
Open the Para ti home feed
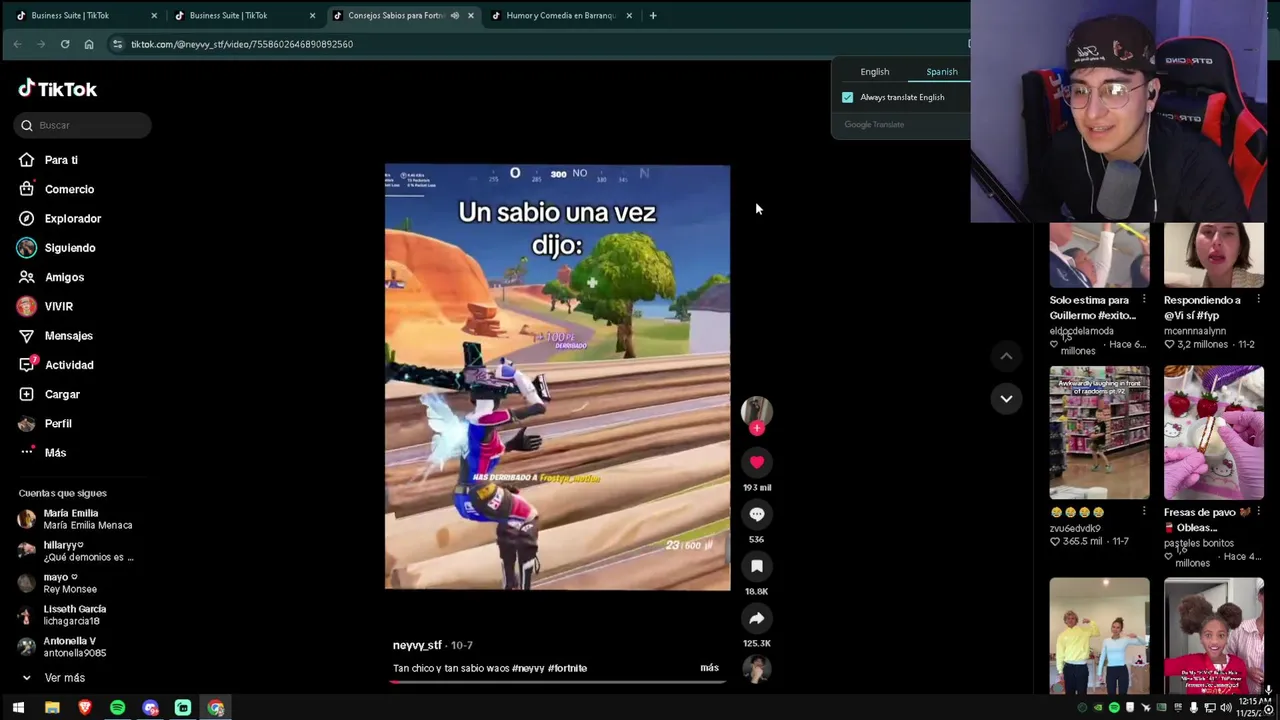coord(48,160)
